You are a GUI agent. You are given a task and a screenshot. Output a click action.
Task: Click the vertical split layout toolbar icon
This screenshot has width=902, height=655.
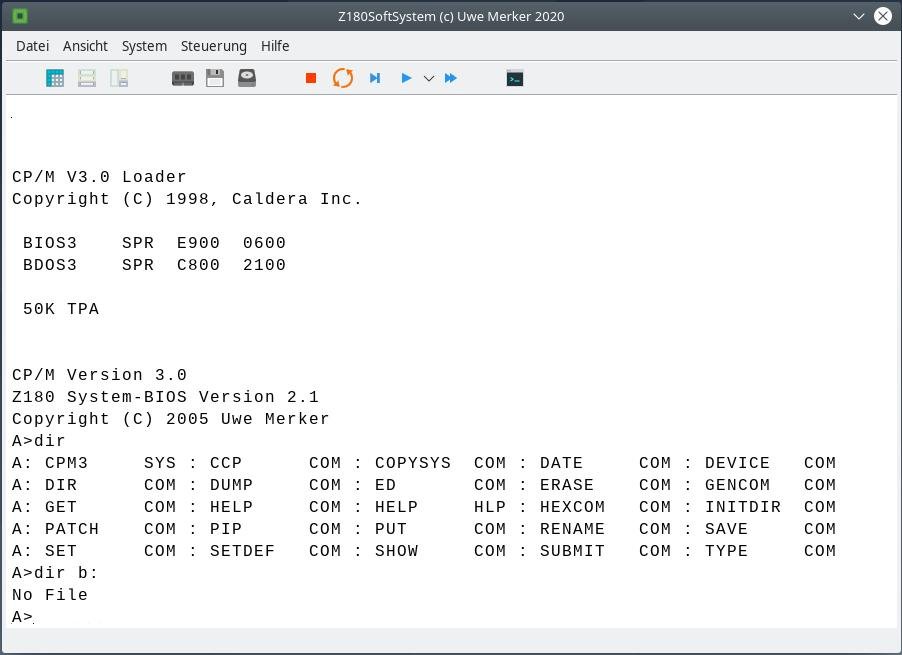119,78
